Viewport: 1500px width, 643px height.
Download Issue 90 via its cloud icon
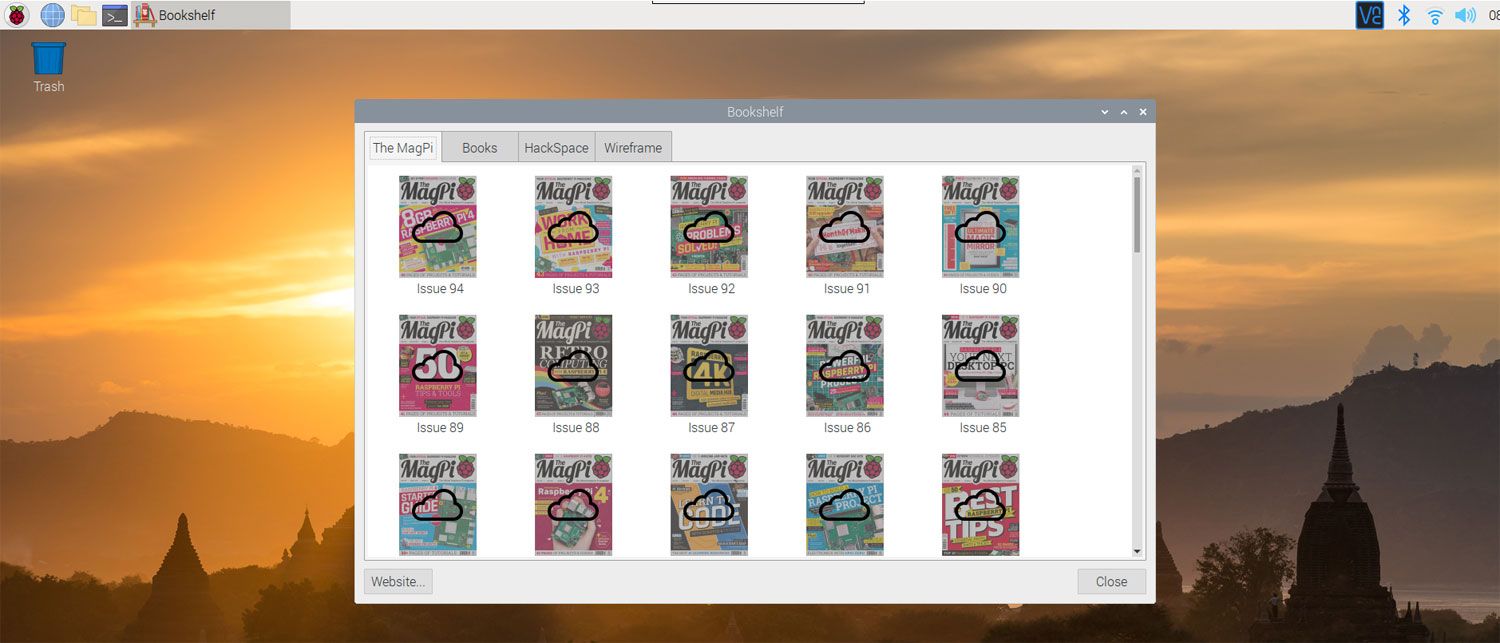pos(980,227)
